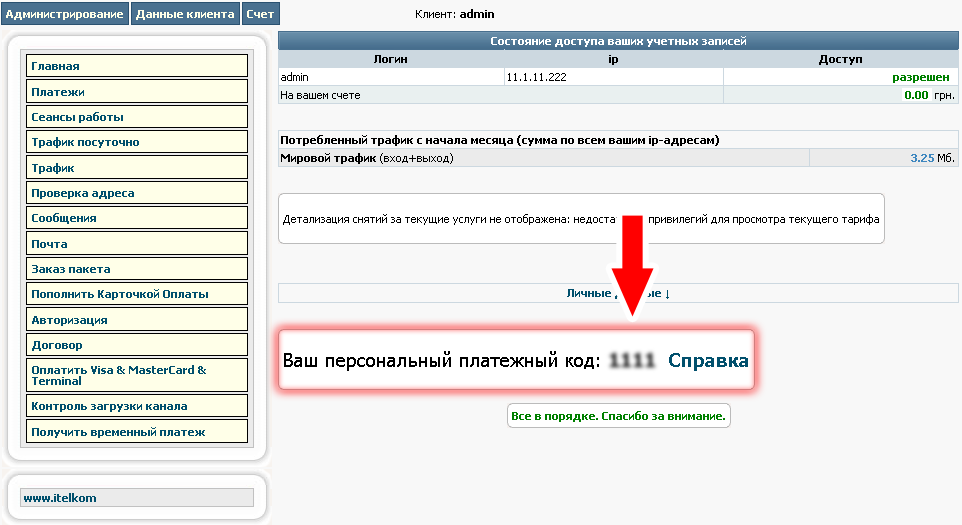Open the Авторизация menu item

[137, 320]
